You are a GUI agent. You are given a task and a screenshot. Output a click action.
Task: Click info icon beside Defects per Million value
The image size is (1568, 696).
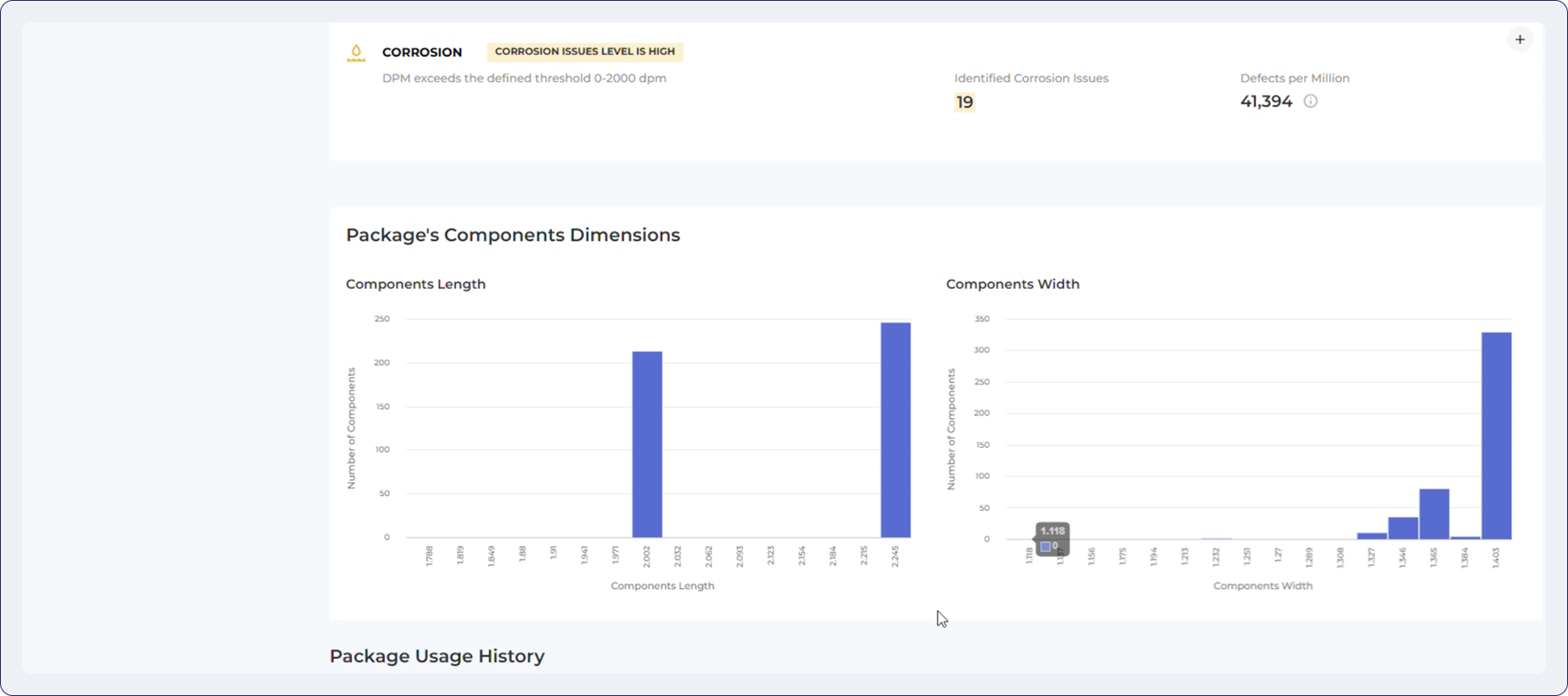click(x=1310, y=101)
